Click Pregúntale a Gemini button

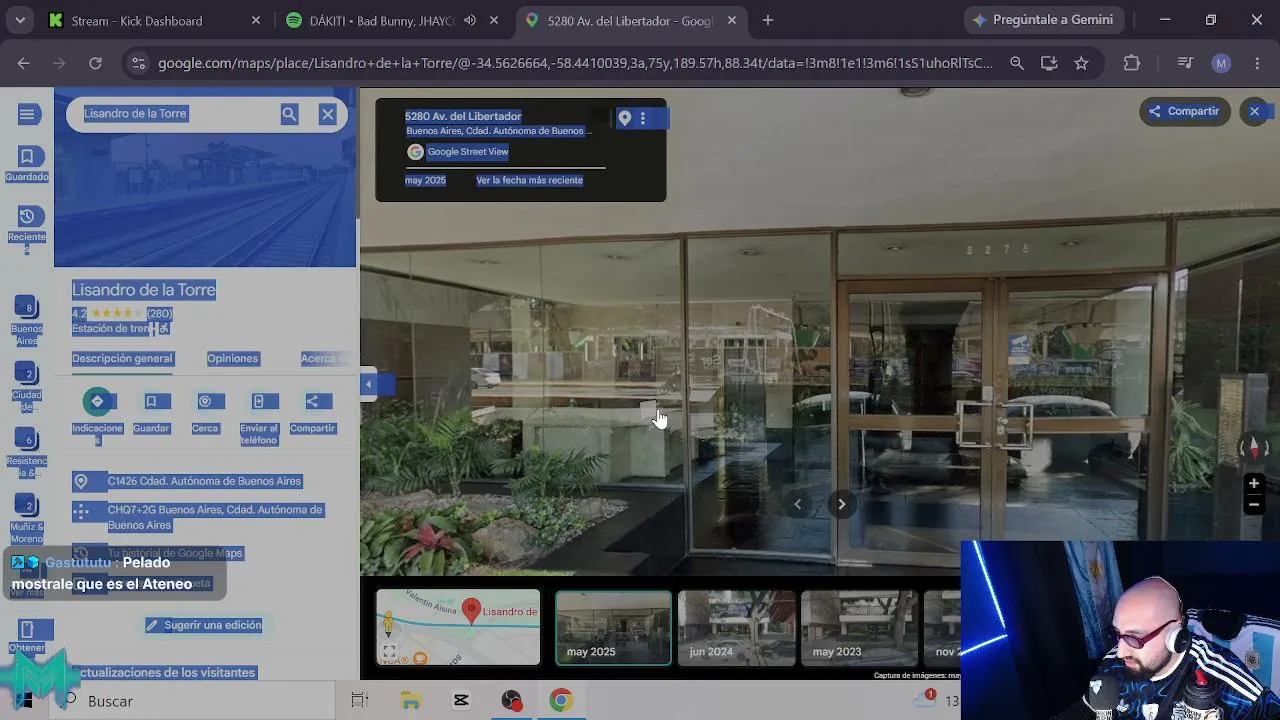click(x=1044, y=20)
